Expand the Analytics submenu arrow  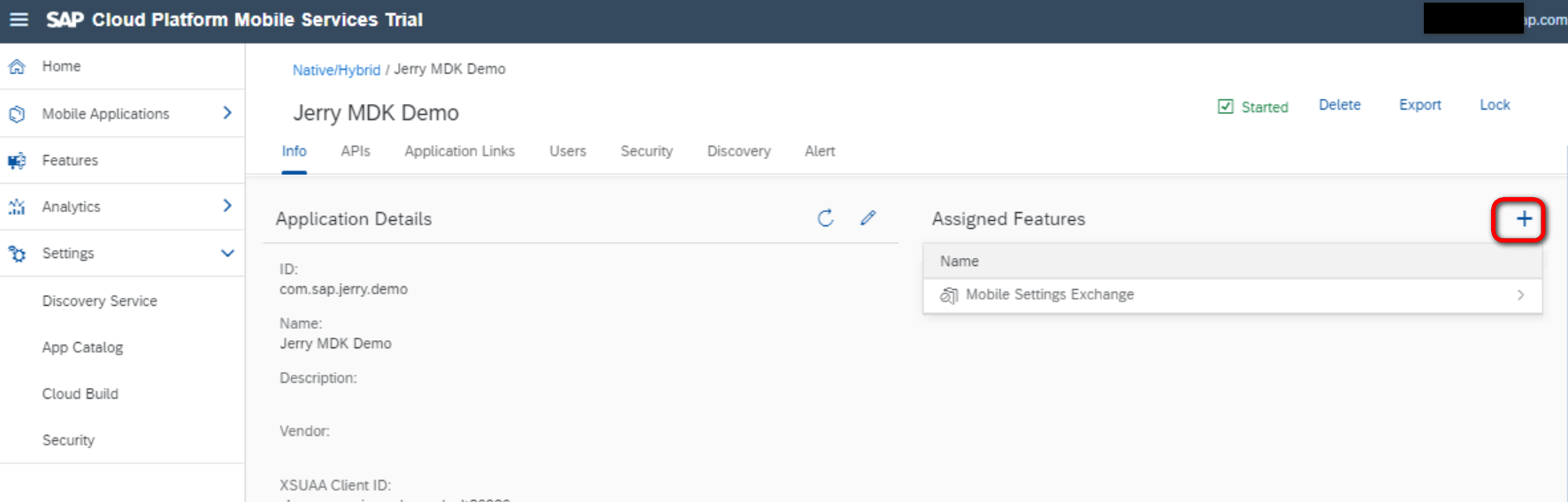click(x=227, y=206)
